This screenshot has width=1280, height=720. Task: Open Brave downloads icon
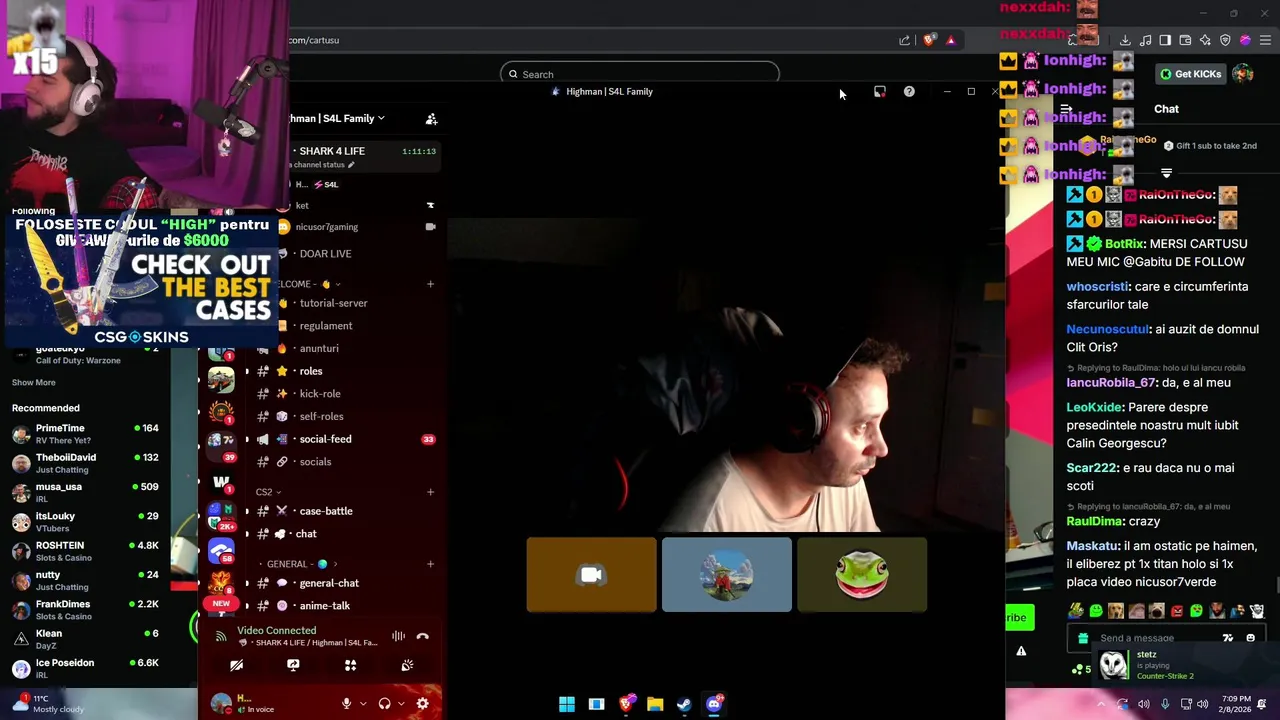click(x=1125, y=40)
